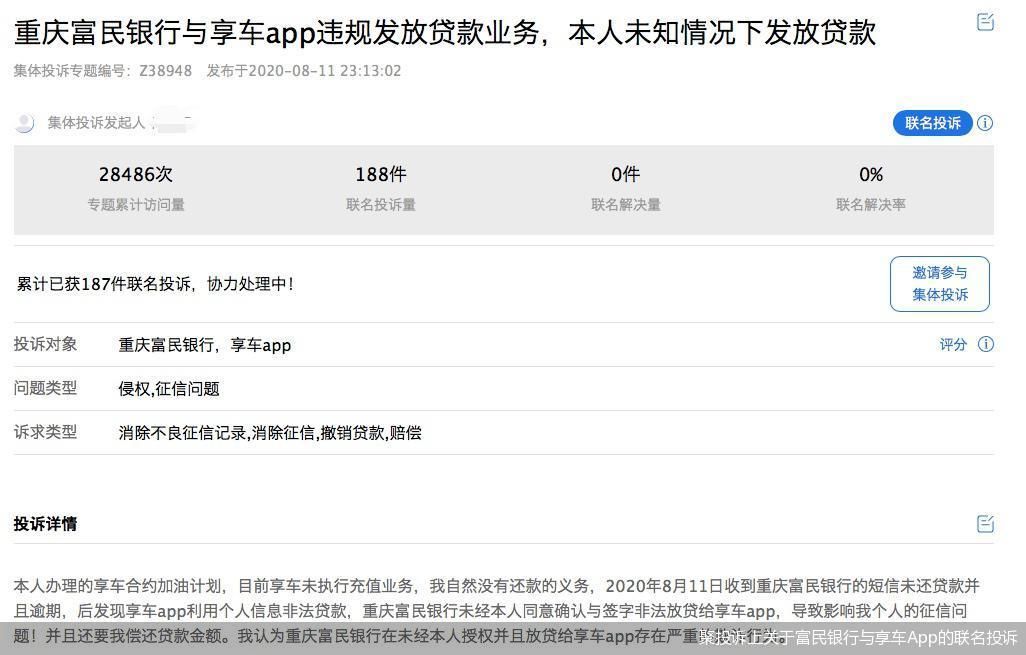Open the 评分 link
The image size is (1026, 655).
pyautogui.click(x=953, y=345)
